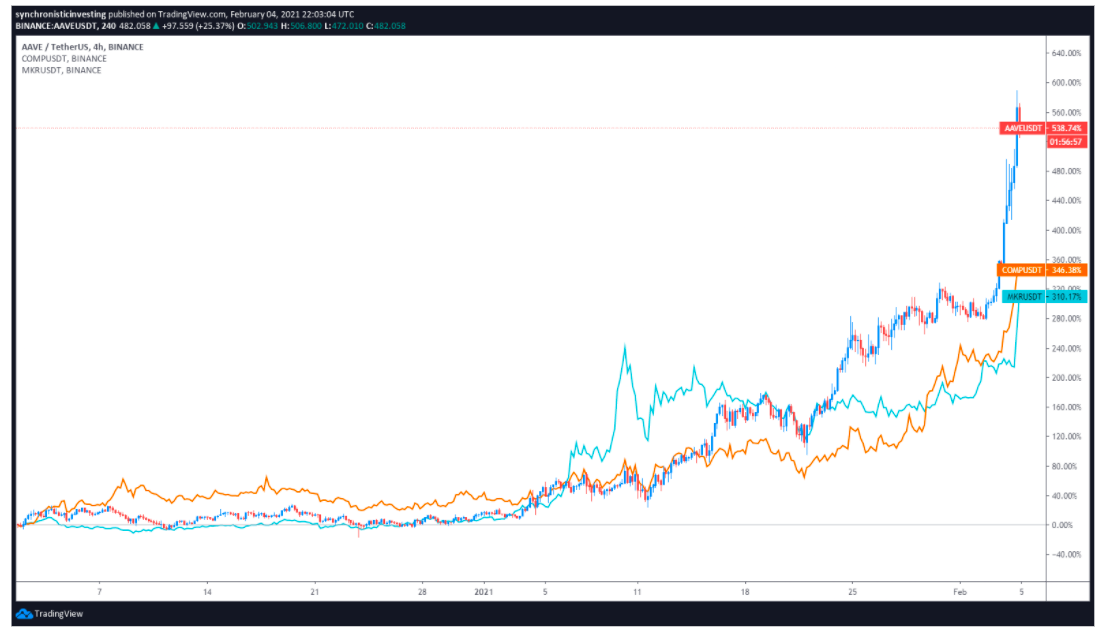This screenshot has width=1104, height=633.
Task: Click the 346.38% value tag
Action: 1067,270
